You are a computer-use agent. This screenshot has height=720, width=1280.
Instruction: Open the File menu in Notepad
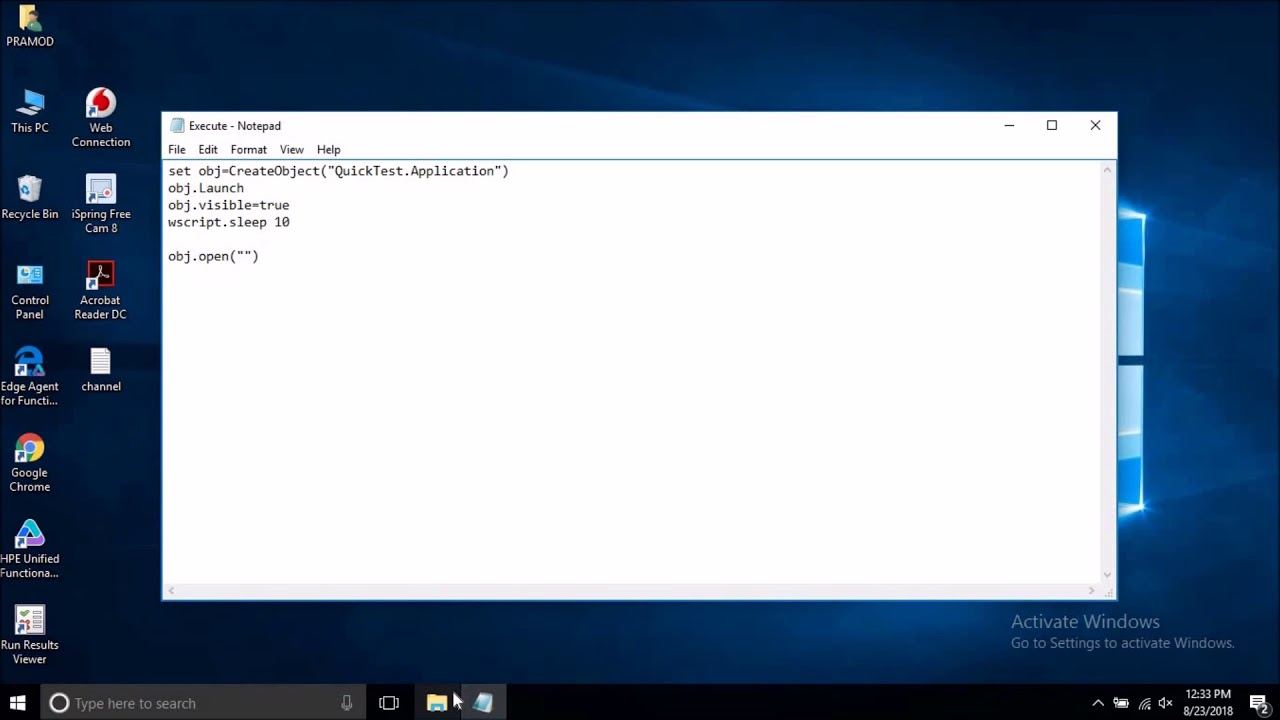pos(177,149)
